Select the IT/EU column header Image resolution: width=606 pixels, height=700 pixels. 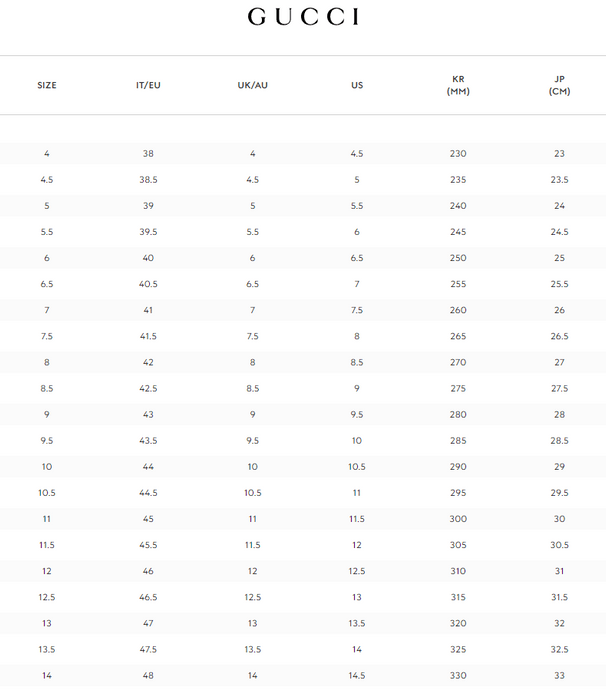tap(148, 85)
